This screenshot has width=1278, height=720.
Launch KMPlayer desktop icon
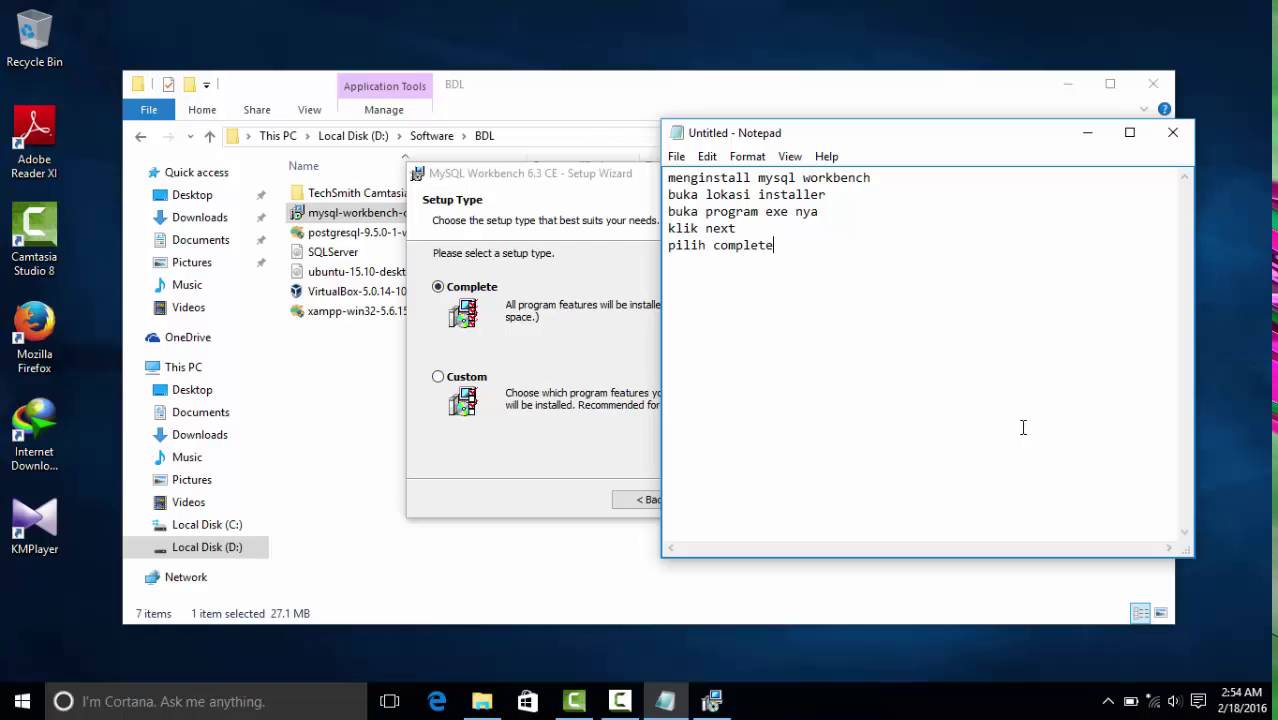coord(34,527)
